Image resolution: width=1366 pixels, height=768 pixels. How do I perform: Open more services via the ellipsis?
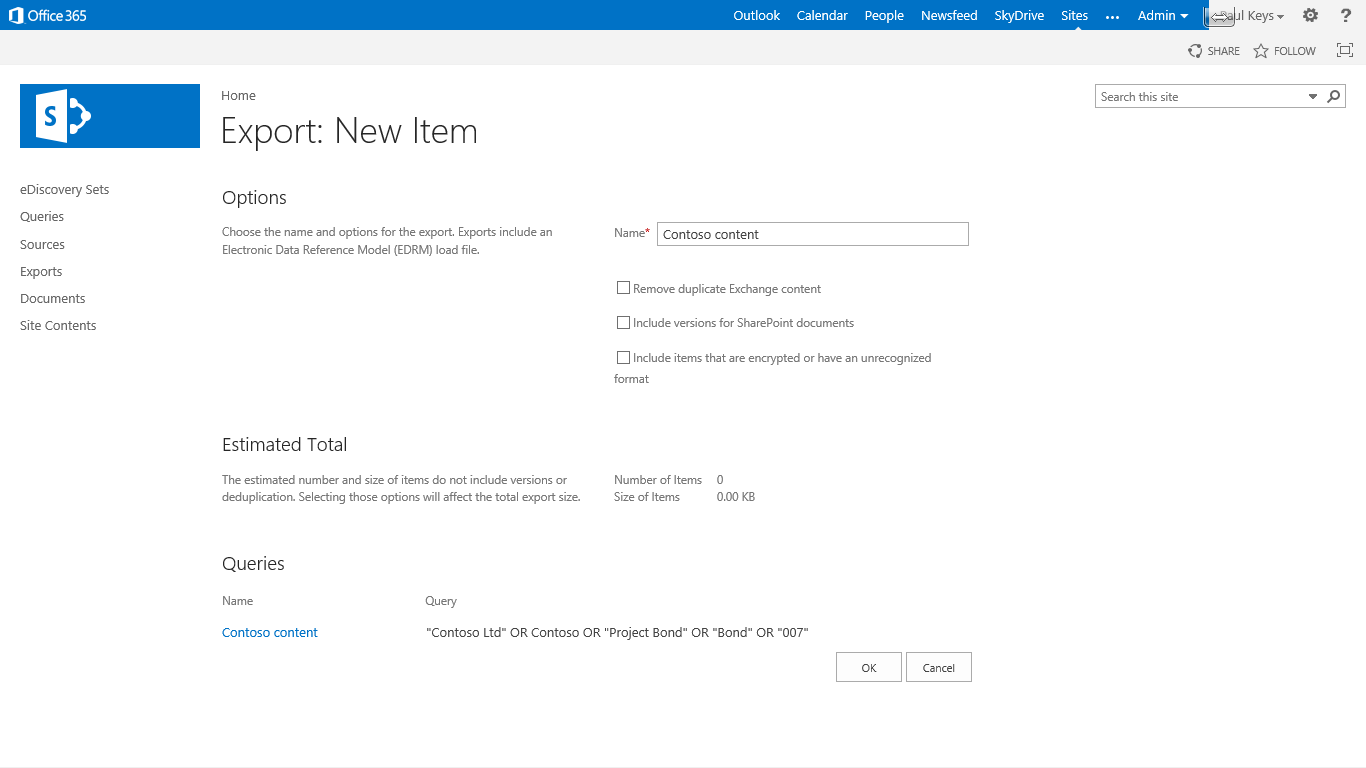coord(1112,15)
